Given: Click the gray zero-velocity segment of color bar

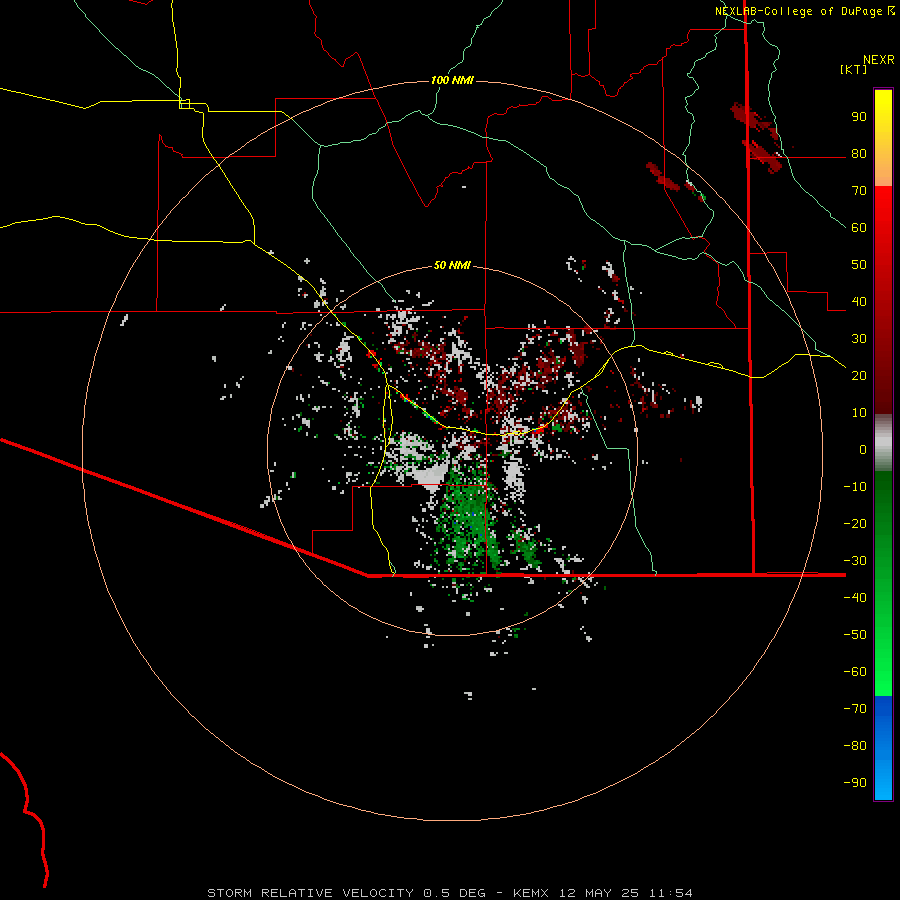Looking at the screenshot, I should 883,443.
